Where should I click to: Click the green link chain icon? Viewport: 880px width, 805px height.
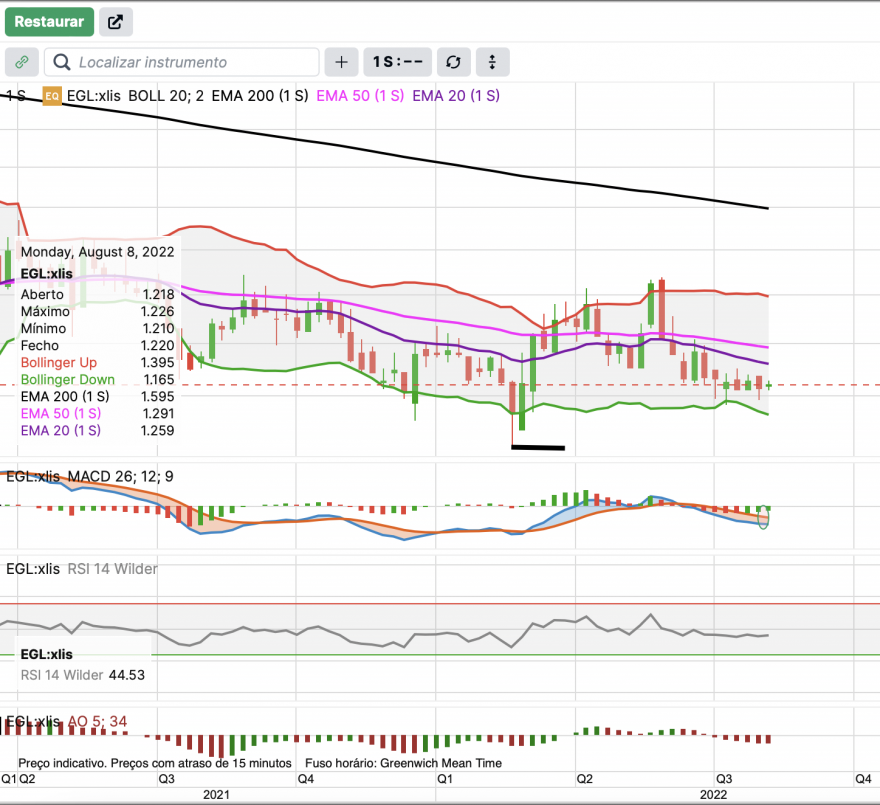pos(22,62)
